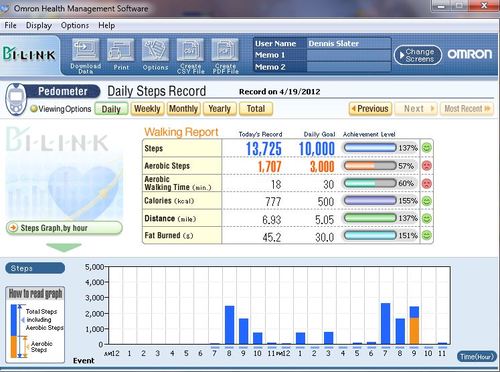
Task: Click the Aerobic Steps 57% achievement bar
Action: [x=370, y=165]
